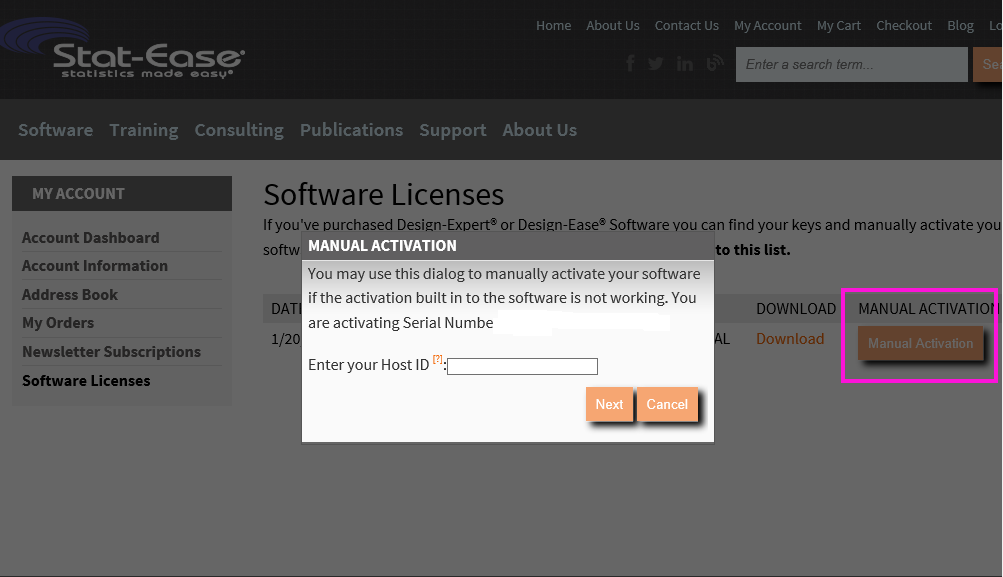Click the Manual Activation button

click(920, 343)
